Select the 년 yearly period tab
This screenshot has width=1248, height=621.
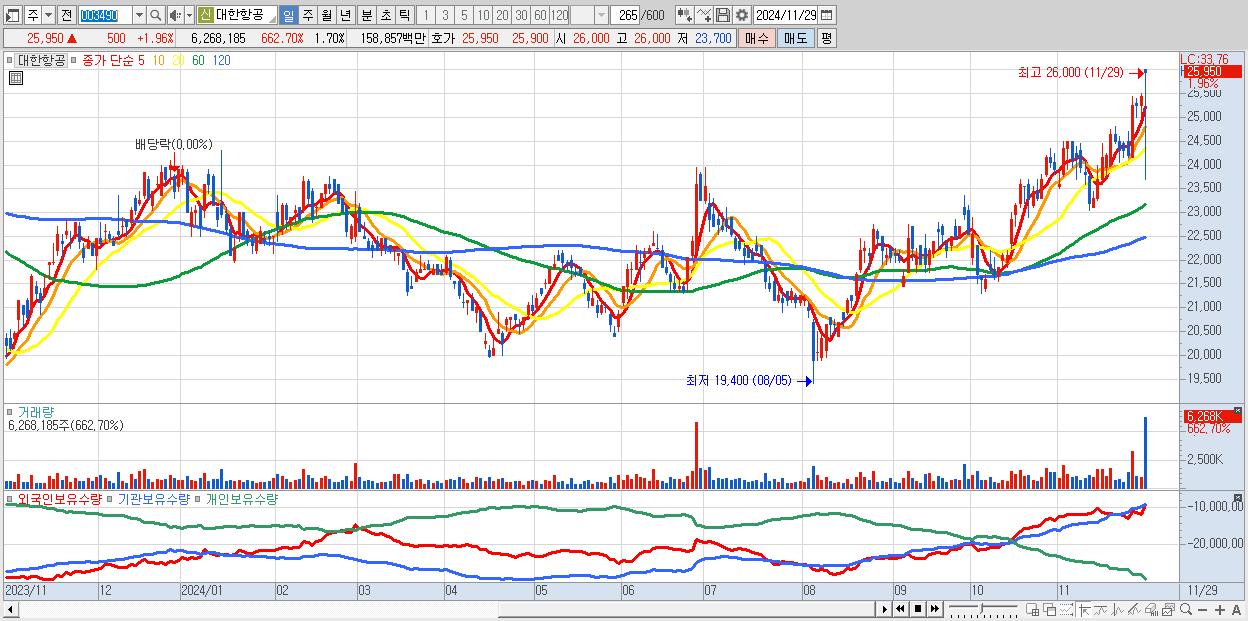click(345, 15)
